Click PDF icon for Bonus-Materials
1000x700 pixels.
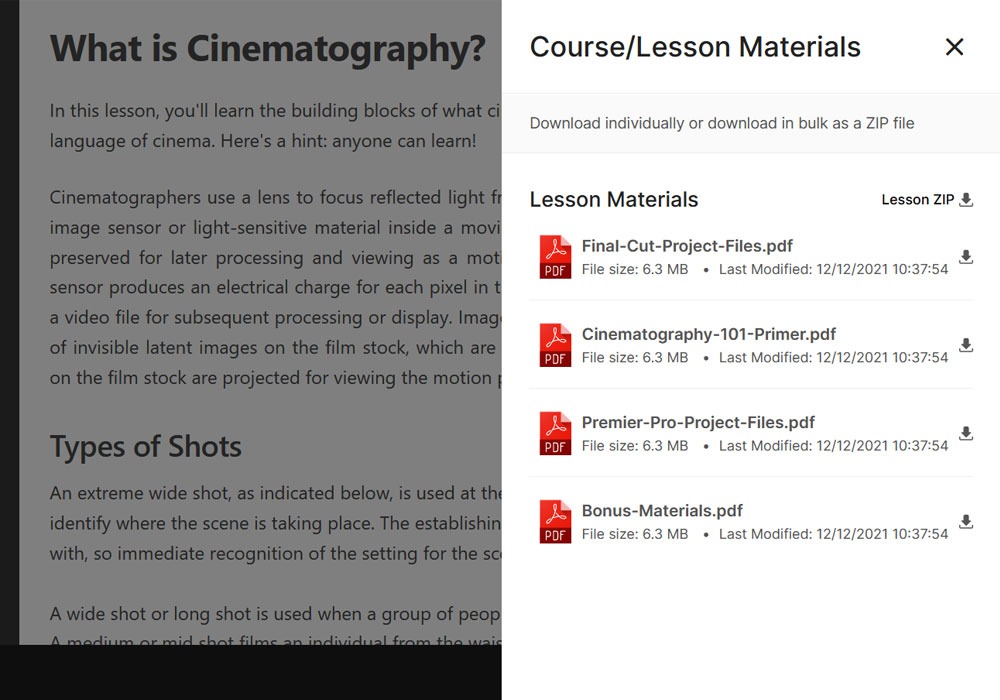(555, 521)
